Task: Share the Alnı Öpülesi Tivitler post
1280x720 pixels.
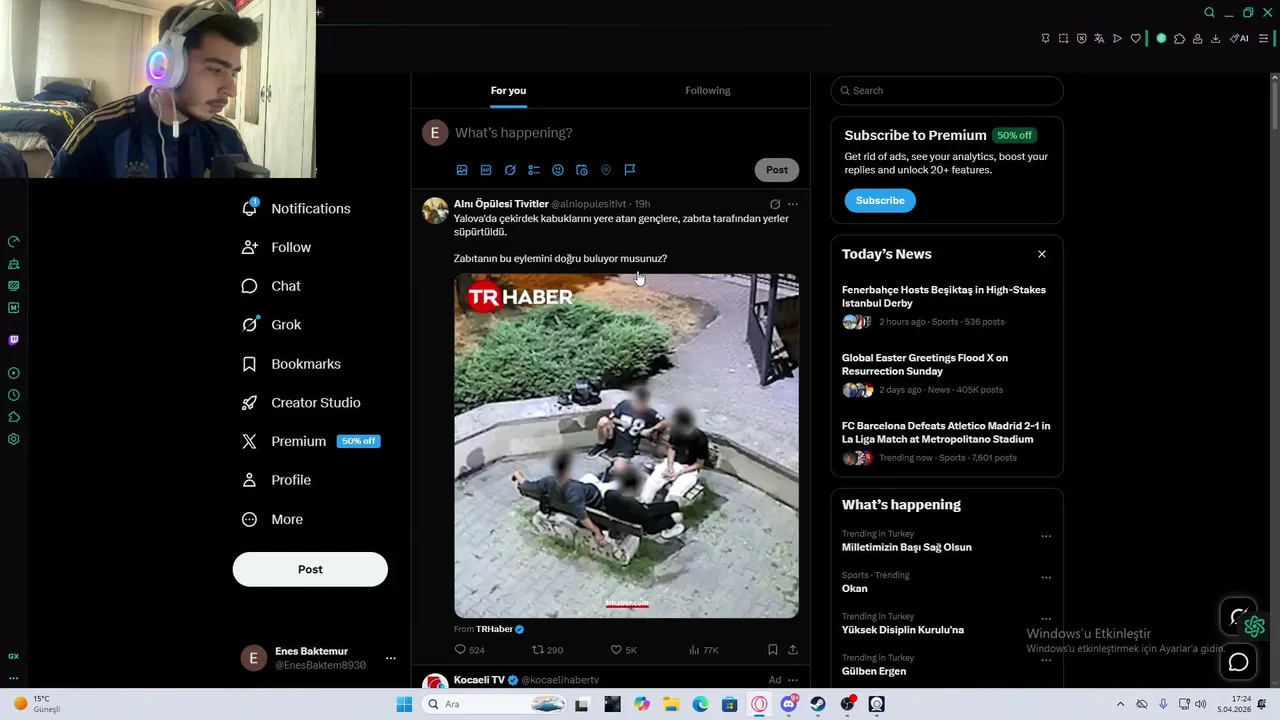Action: pos(793,650)
